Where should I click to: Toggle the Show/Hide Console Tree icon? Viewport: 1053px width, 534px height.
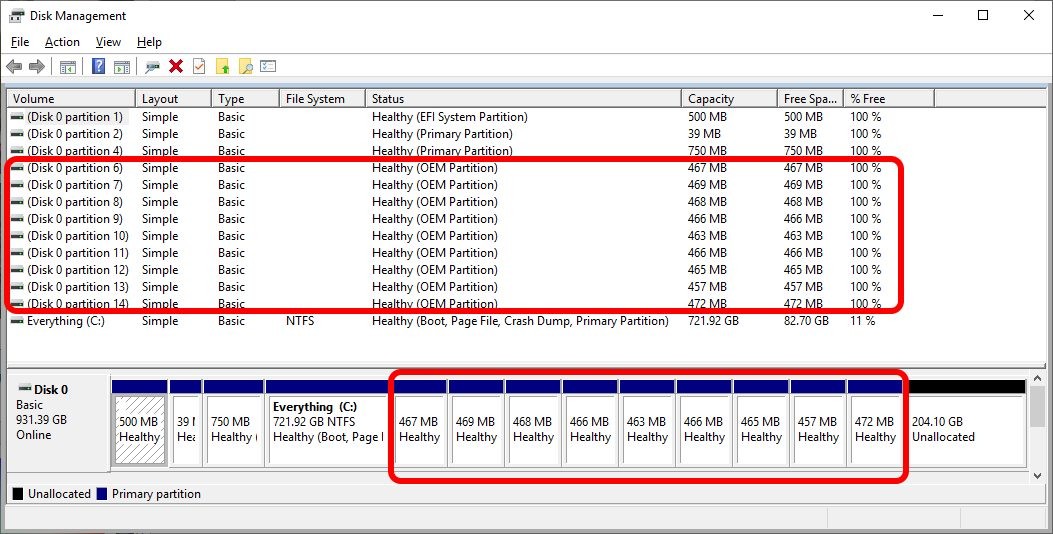pyautogui.click(x=68, y=67)
